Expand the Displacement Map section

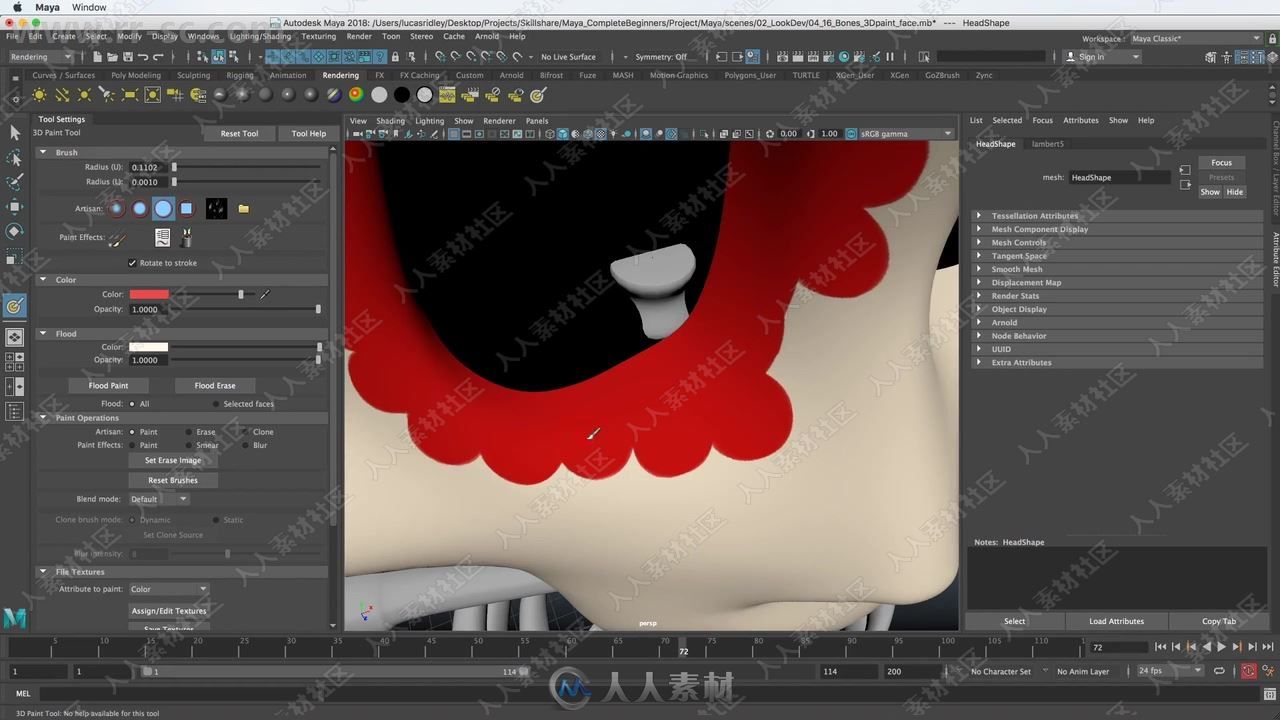(979, 283)
